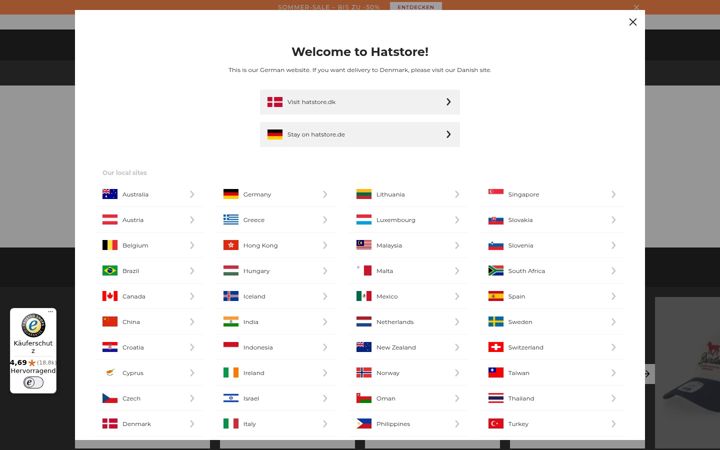Open the Trusted Shops badge options menu
The width and height of the screenshot is (720, 450).
point(51,312)
